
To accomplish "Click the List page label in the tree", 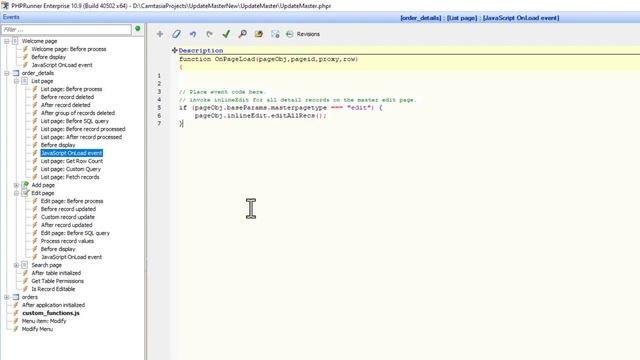I will tap(42, 81).
